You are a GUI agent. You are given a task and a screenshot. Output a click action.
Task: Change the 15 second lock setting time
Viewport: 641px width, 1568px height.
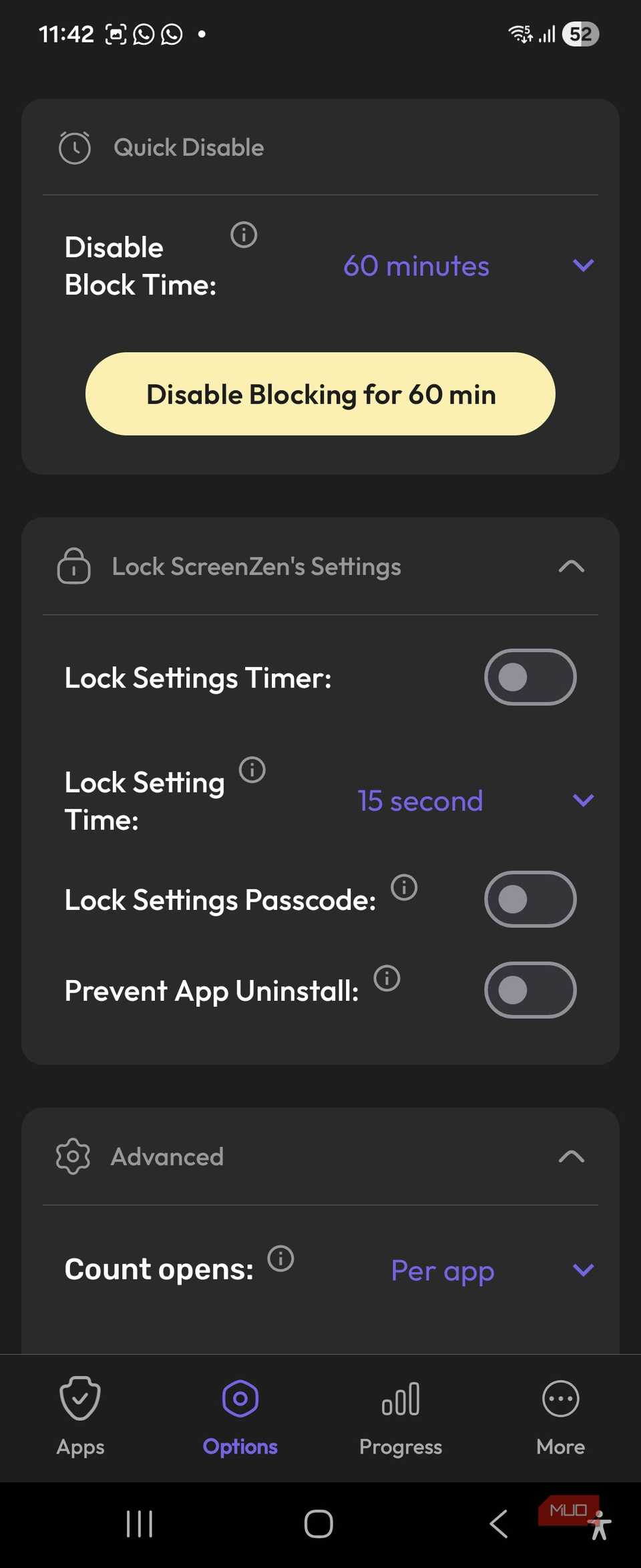582,800
